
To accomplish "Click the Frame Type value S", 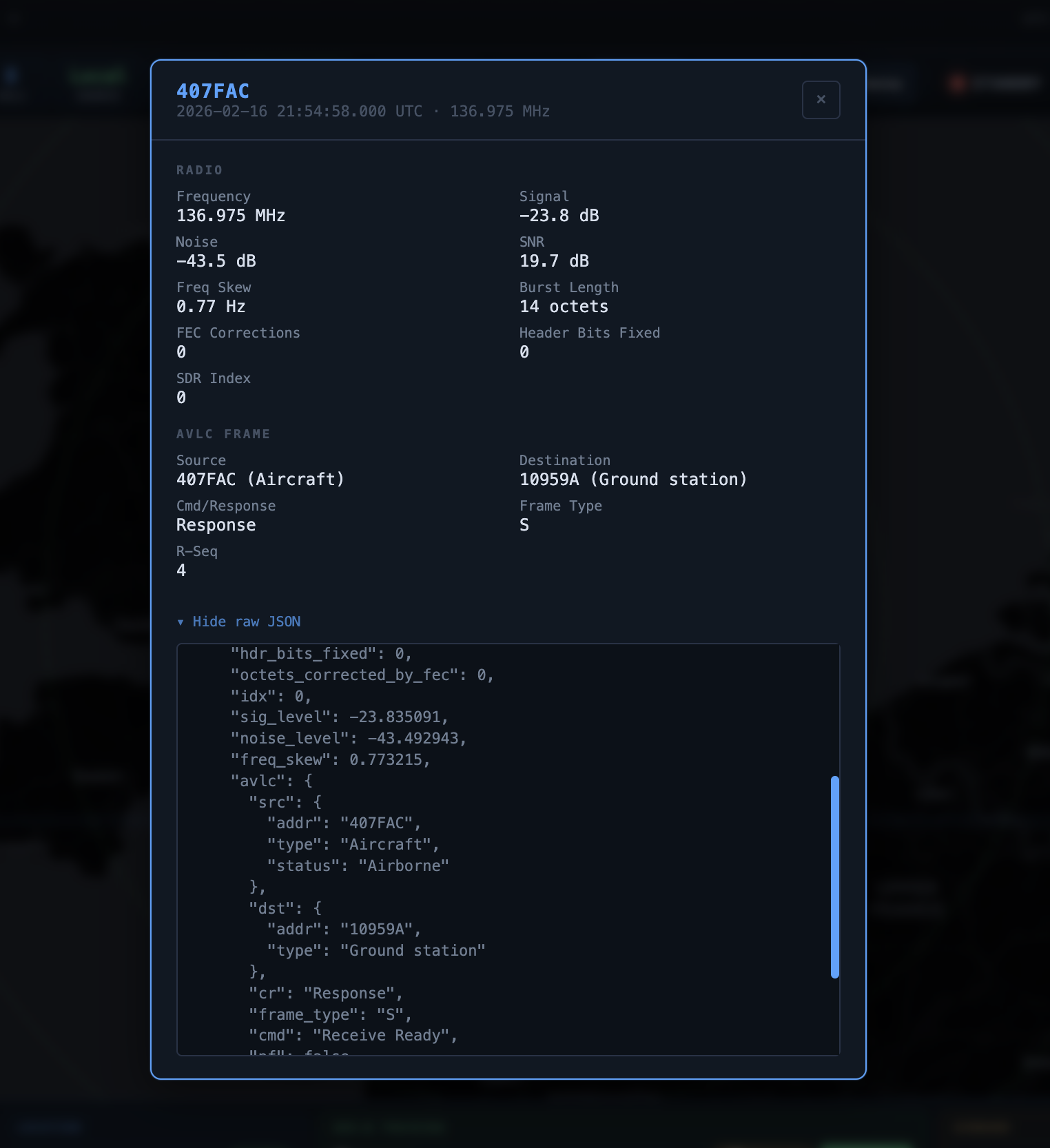I will 524,525.
